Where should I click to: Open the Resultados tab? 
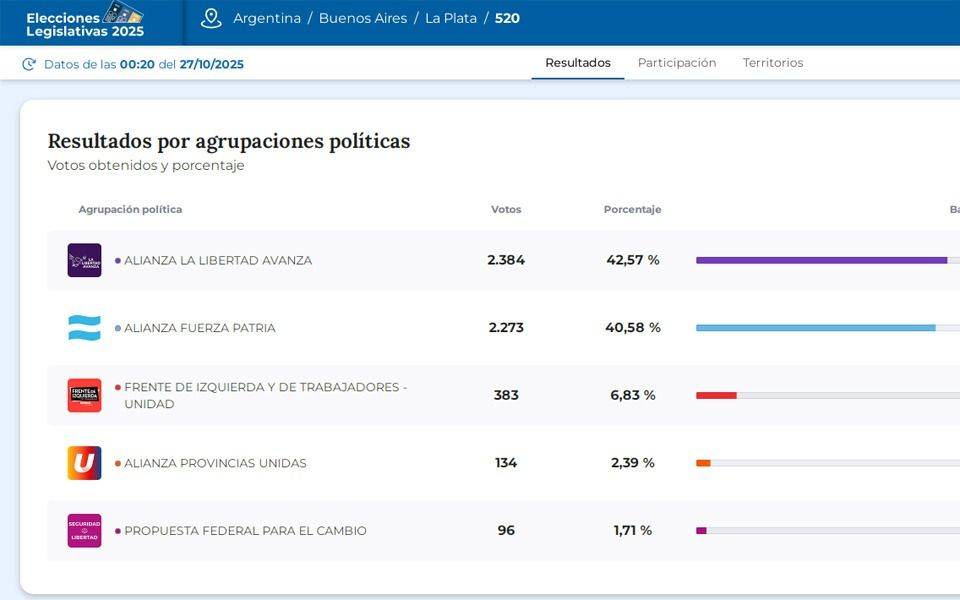(x=577, y=63)
